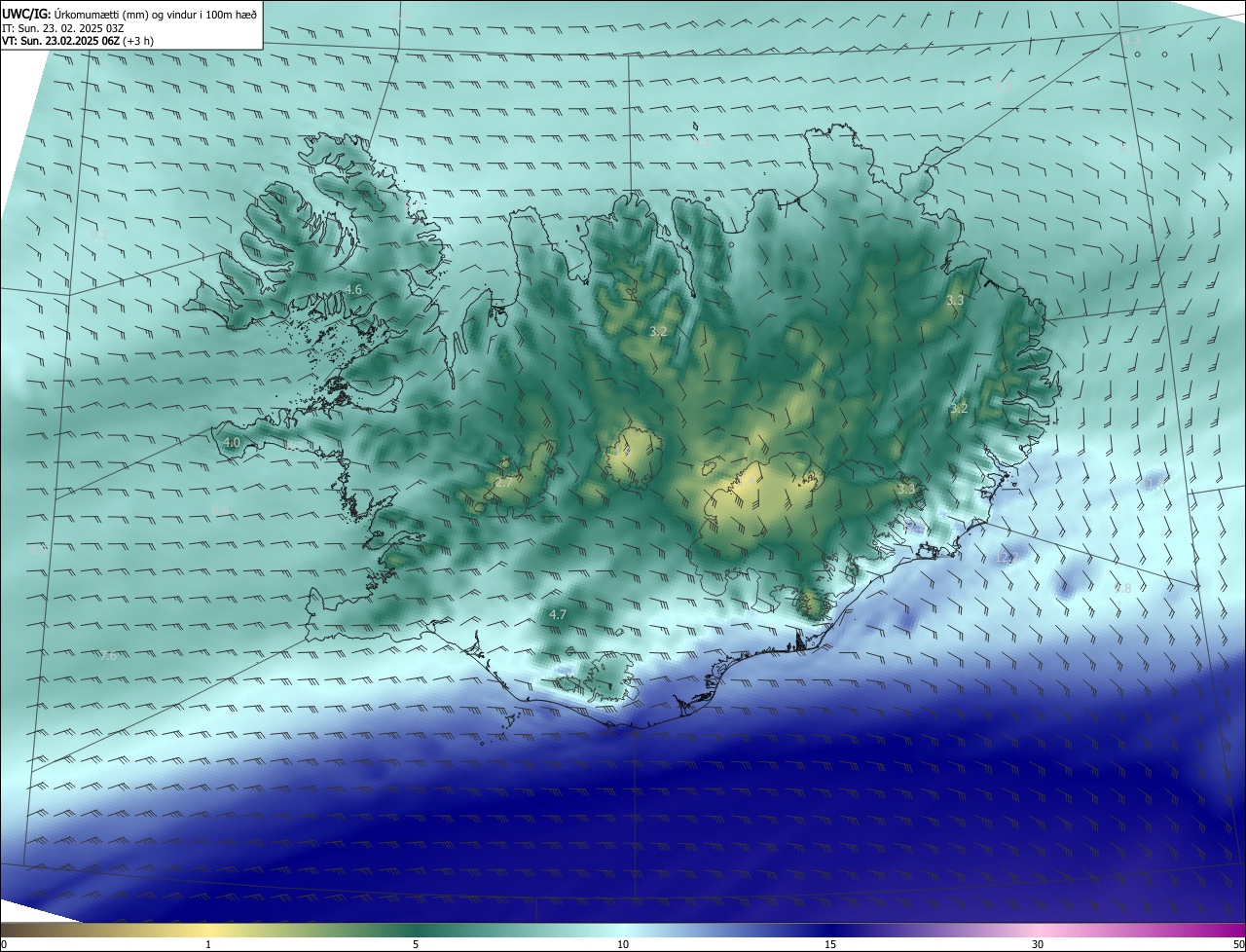Click the '50' tick label on the legend

1238,944
